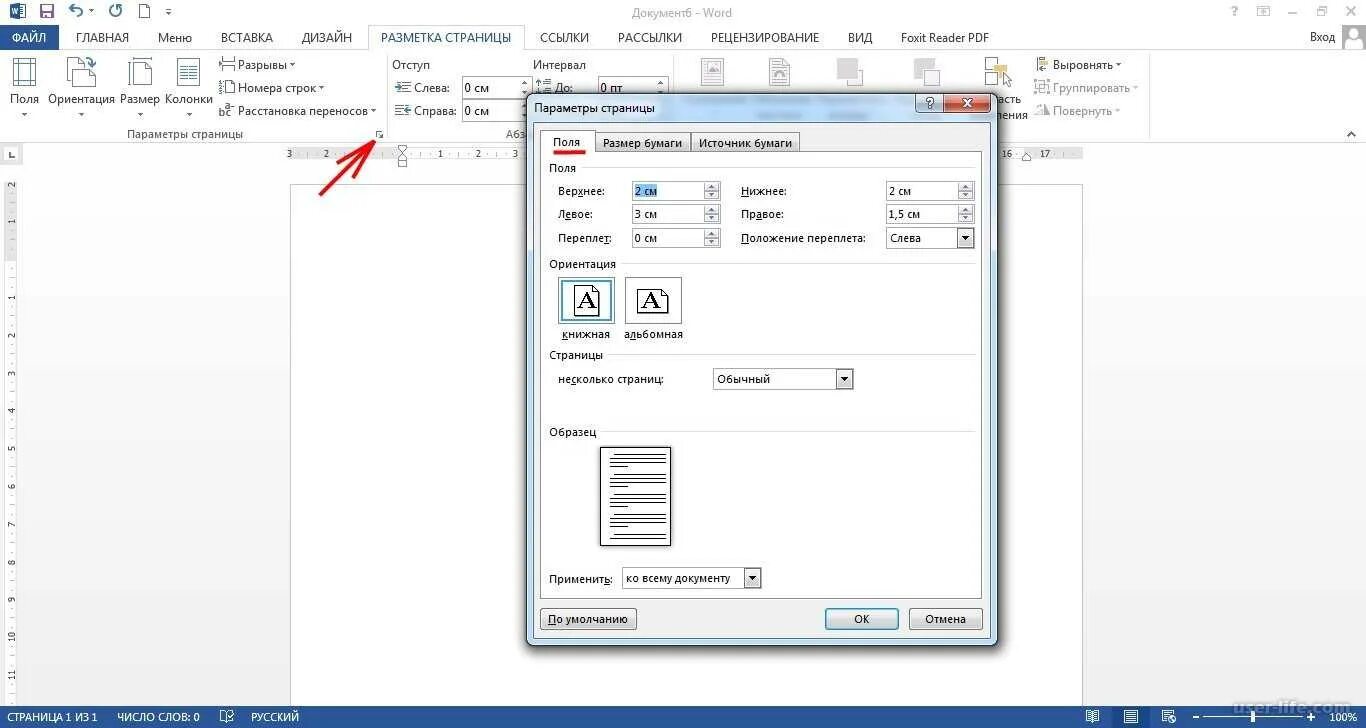Undo the last action
Screen dimensions: 1366x728
tap(76, 12)
